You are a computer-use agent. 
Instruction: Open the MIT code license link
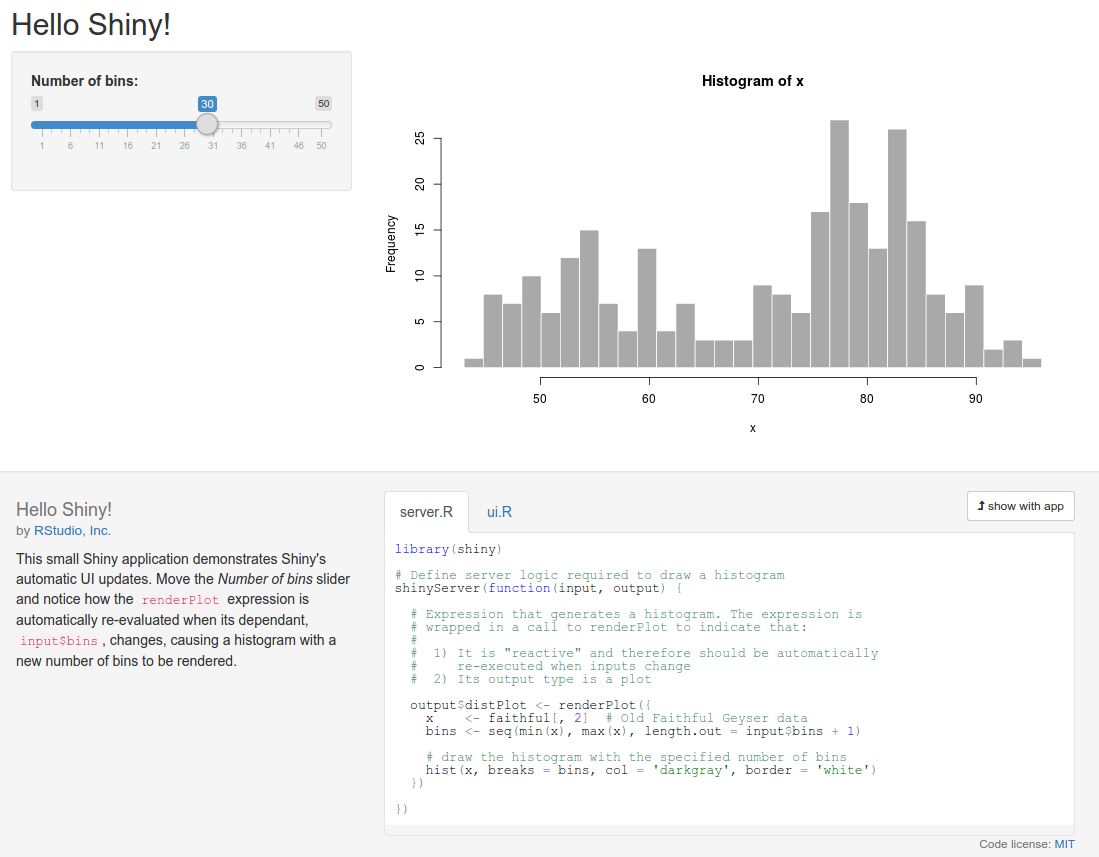point(1064,844)
